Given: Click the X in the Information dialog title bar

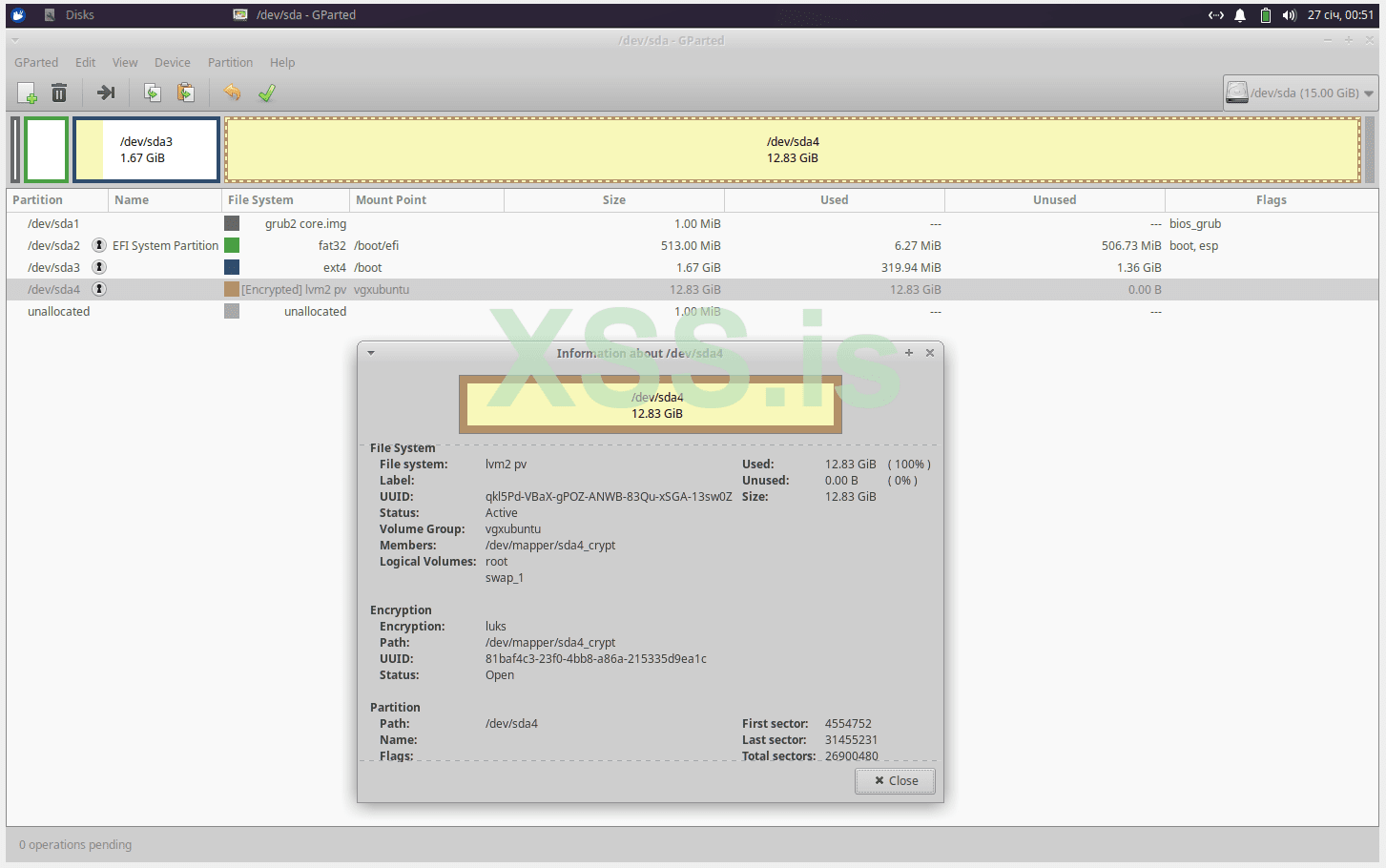Looking at the screenshot, I should click(x=930, y=353).
